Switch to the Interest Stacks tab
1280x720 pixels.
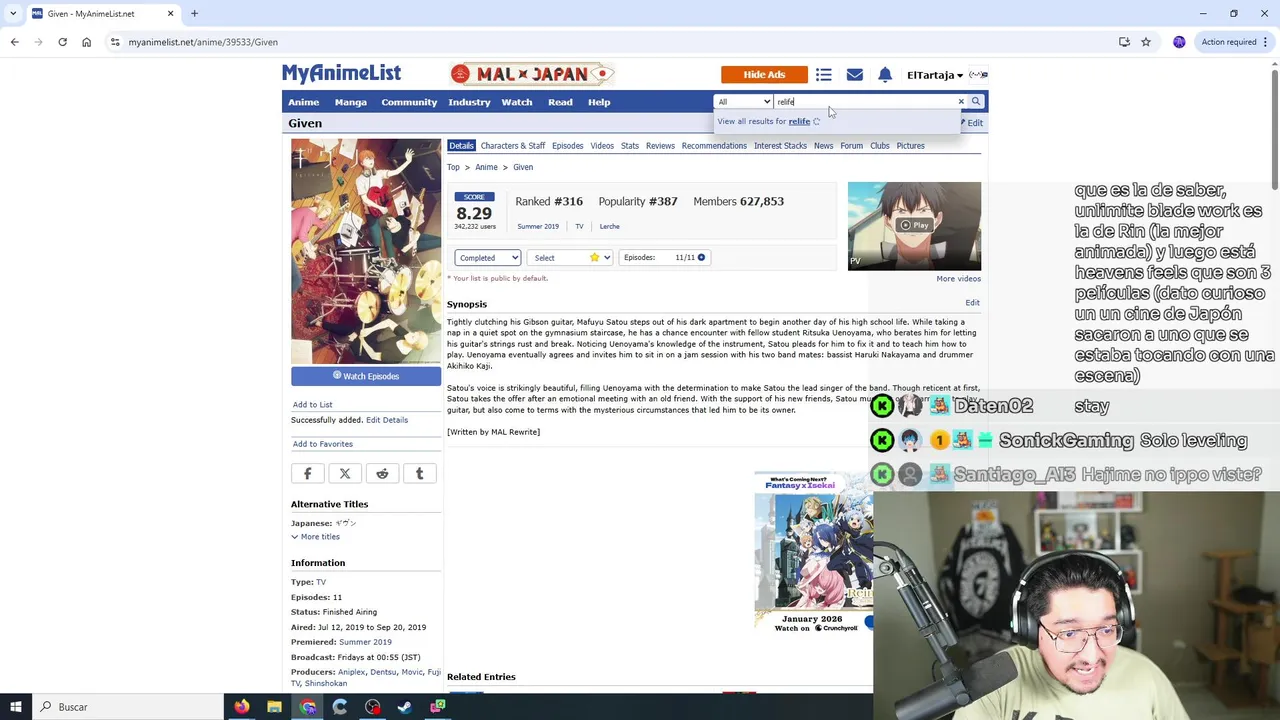pos(780,146)
